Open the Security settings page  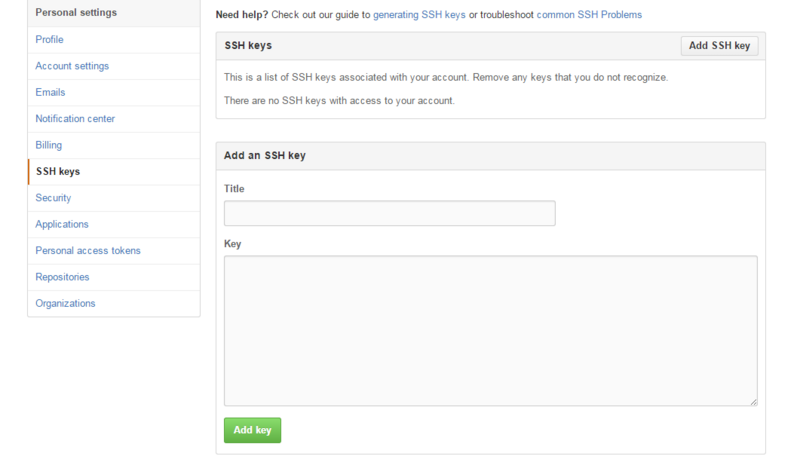[53, 198]
